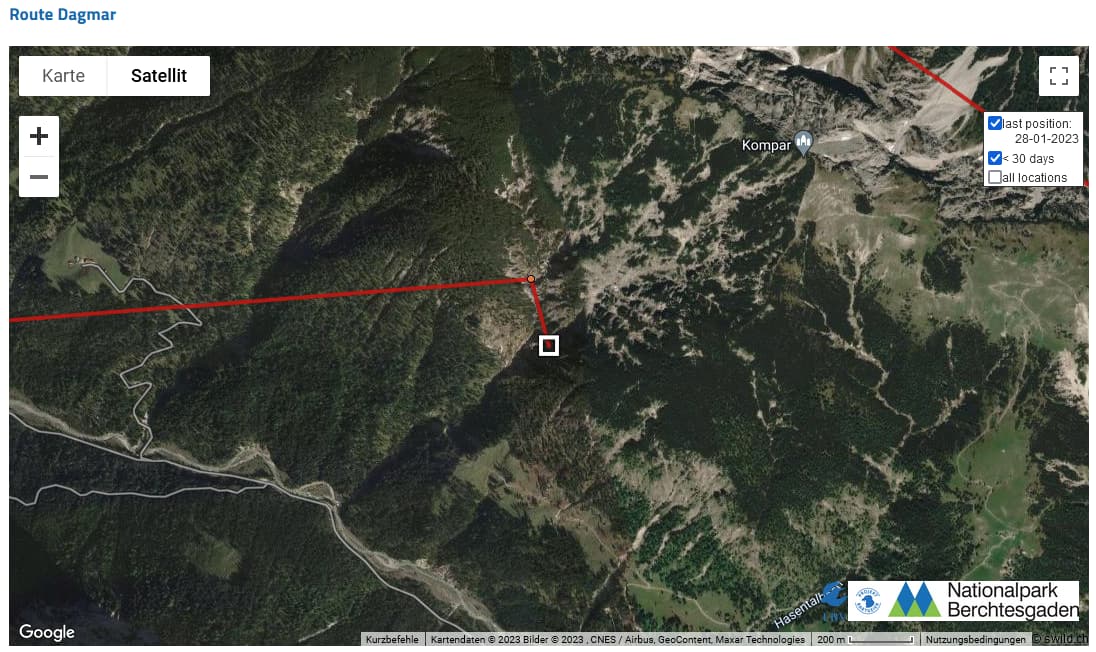Uncheck the last position checkbox
This screenshot has height=652, width=1096.
[x=995, y=123]
